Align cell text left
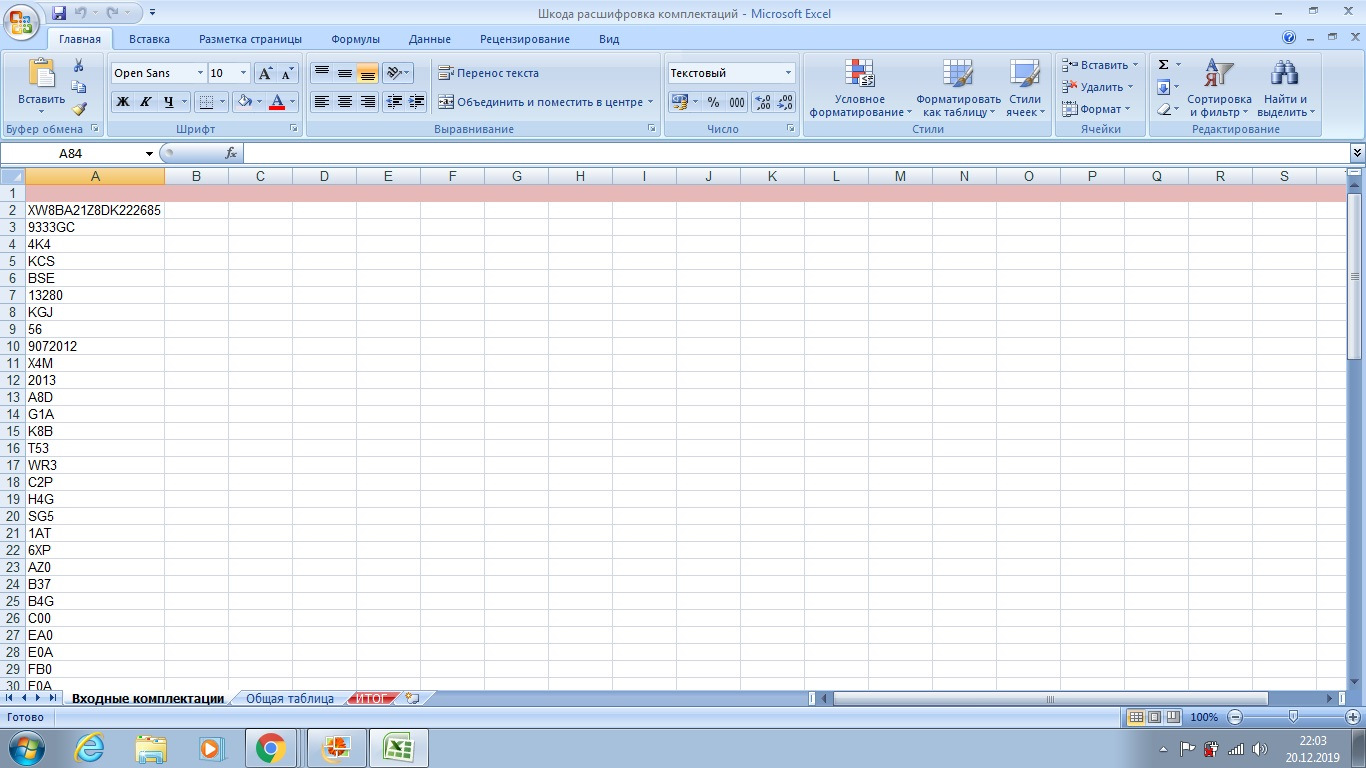The width and height of the screenshot is (1366, 768). (321, 102)
